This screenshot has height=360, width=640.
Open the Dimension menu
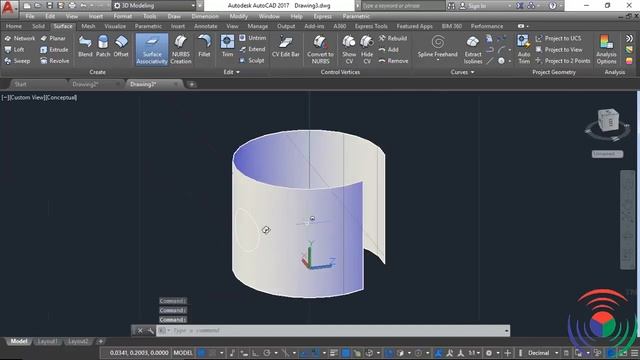pos(205,16)
